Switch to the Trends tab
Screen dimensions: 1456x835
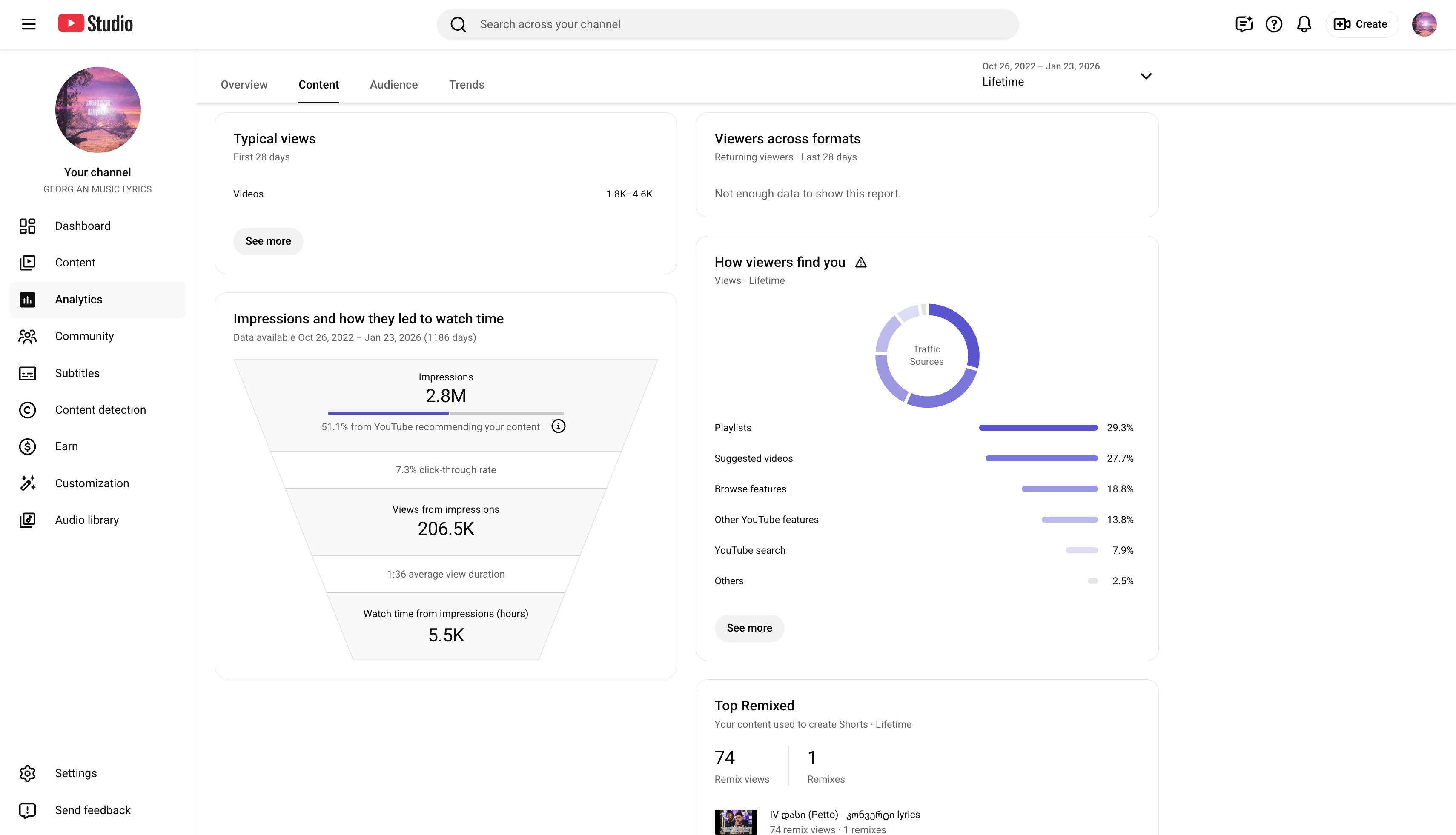pos(467,84)
